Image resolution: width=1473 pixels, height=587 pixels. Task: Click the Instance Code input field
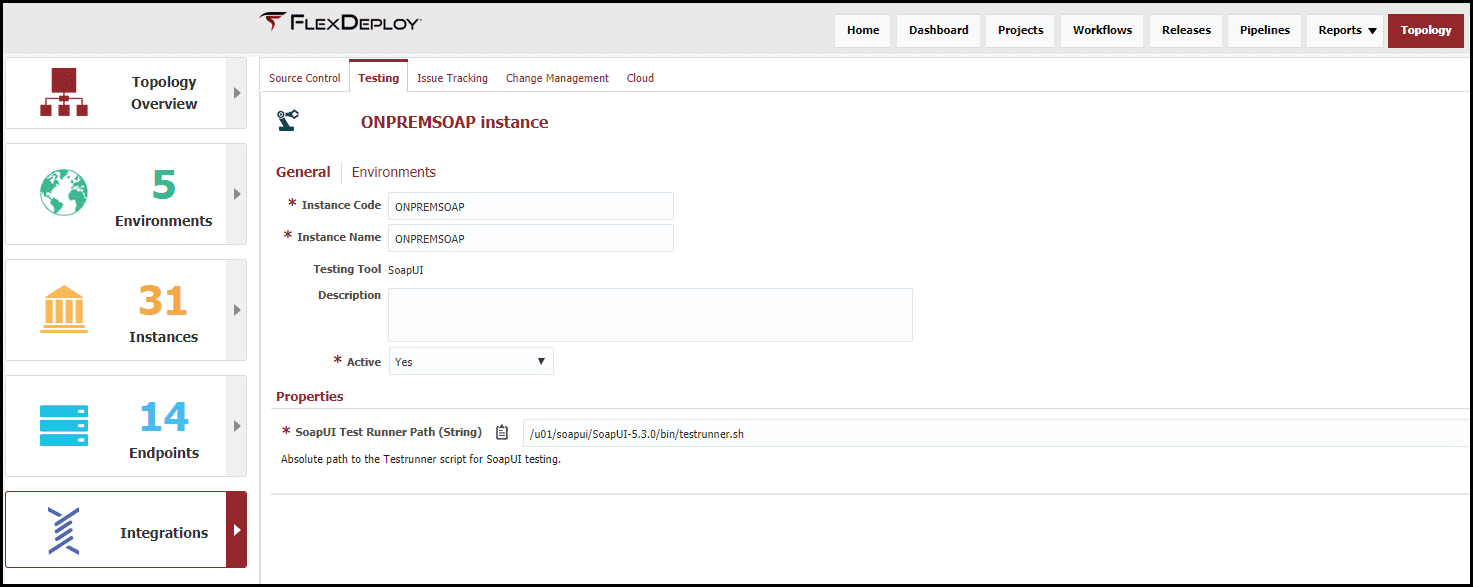pyautogui.click(x=531, y=206)
